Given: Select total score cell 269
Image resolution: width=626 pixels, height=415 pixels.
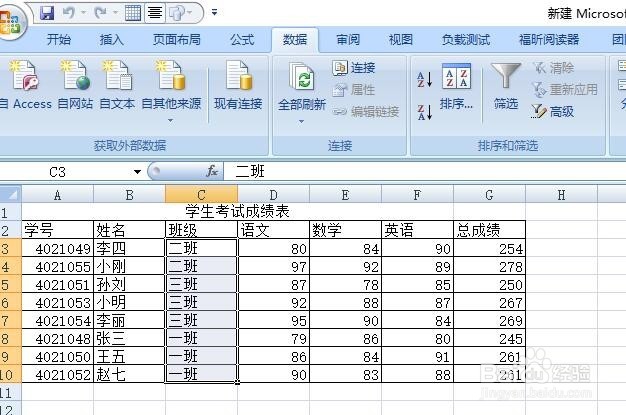Looking at the screenshot, I should tap(489, 320).
